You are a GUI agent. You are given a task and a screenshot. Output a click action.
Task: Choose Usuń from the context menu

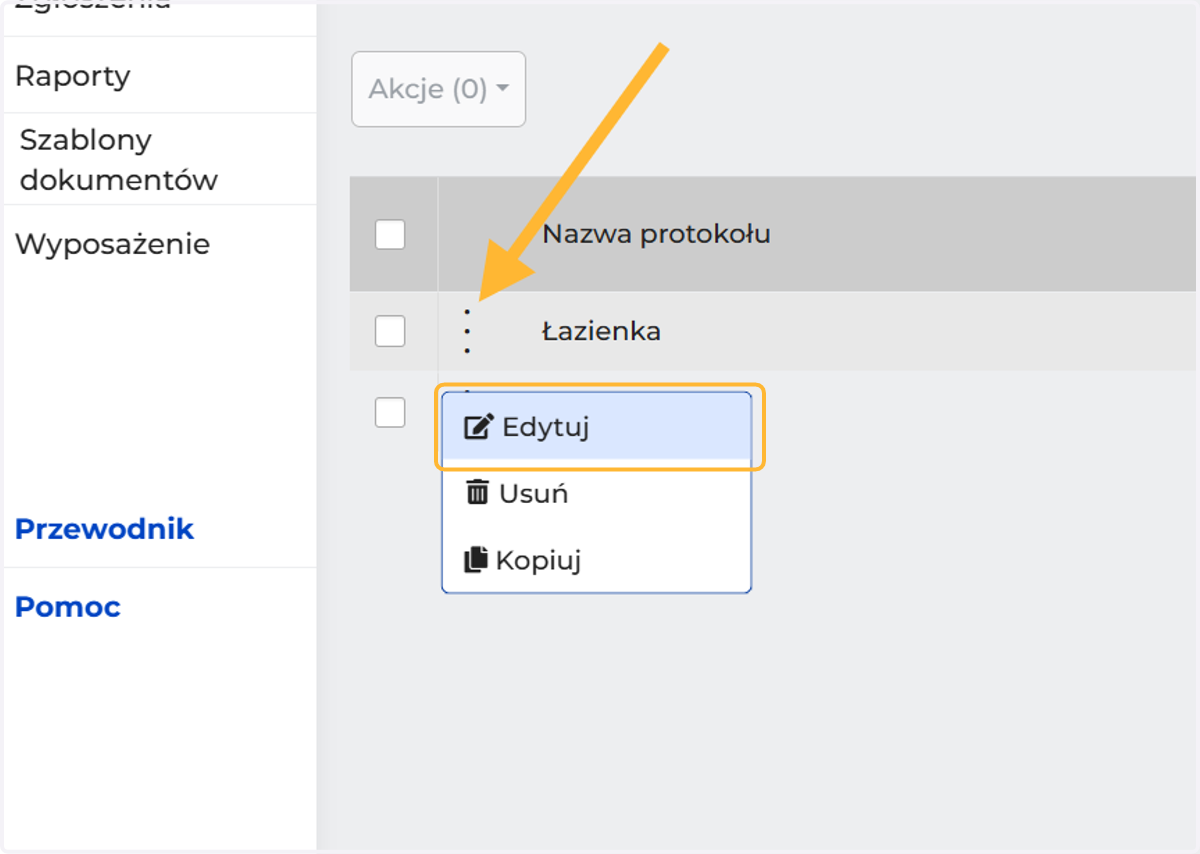point(597,493)
